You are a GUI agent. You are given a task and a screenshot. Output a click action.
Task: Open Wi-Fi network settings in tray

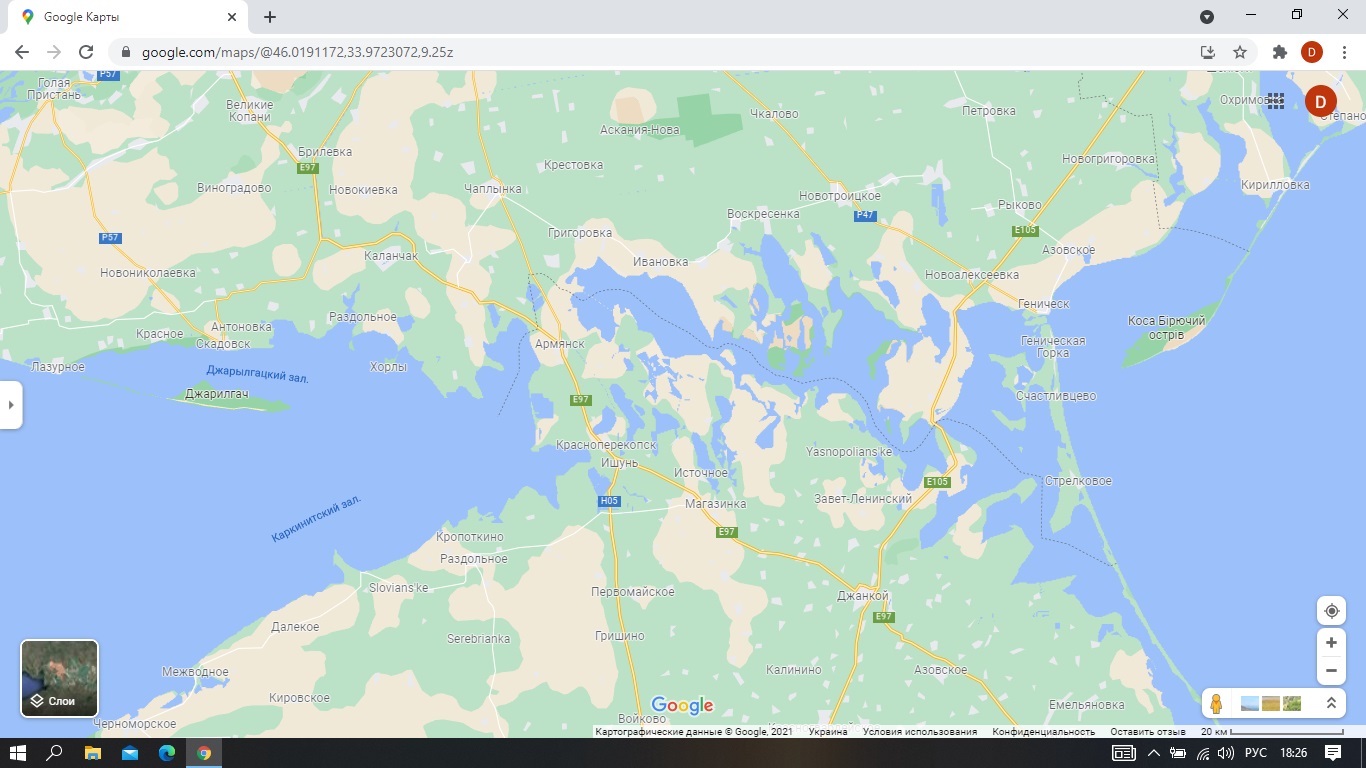(x=1202, y=753)
